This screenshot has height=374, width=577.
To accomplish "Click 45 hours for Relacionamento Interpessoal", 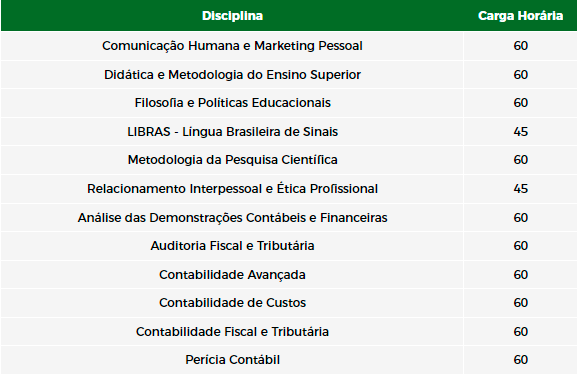I will (x=520, y=189).
